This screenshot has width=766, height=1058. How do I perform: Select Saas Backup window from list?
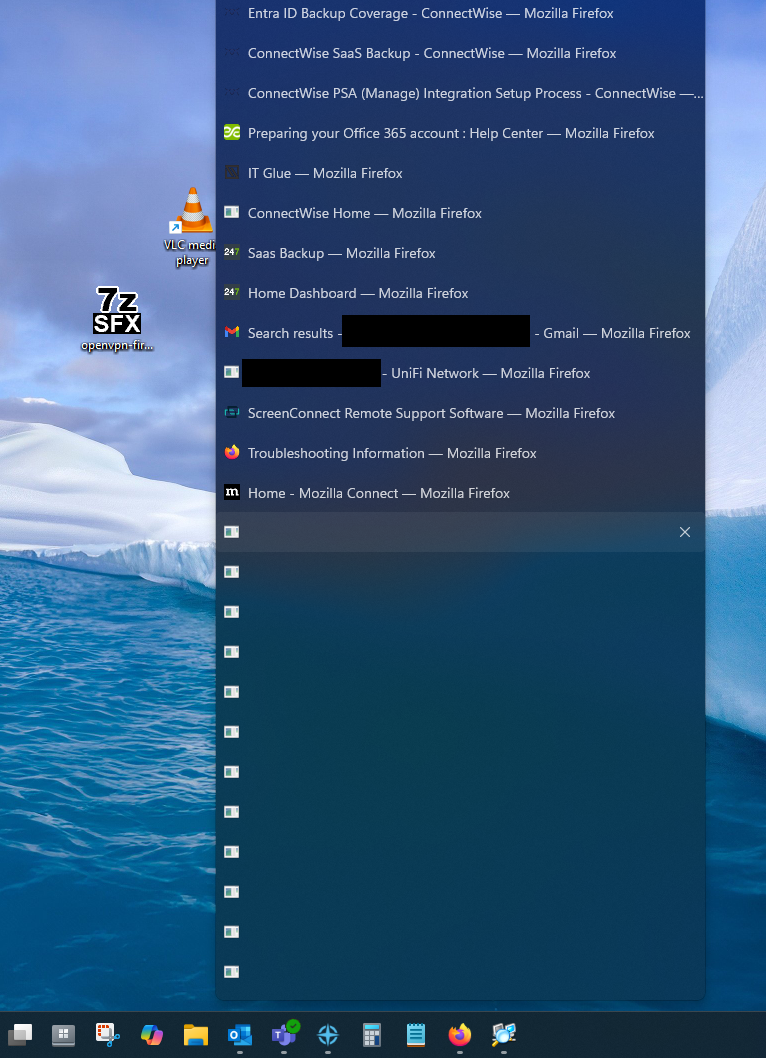tap(341, 253)
